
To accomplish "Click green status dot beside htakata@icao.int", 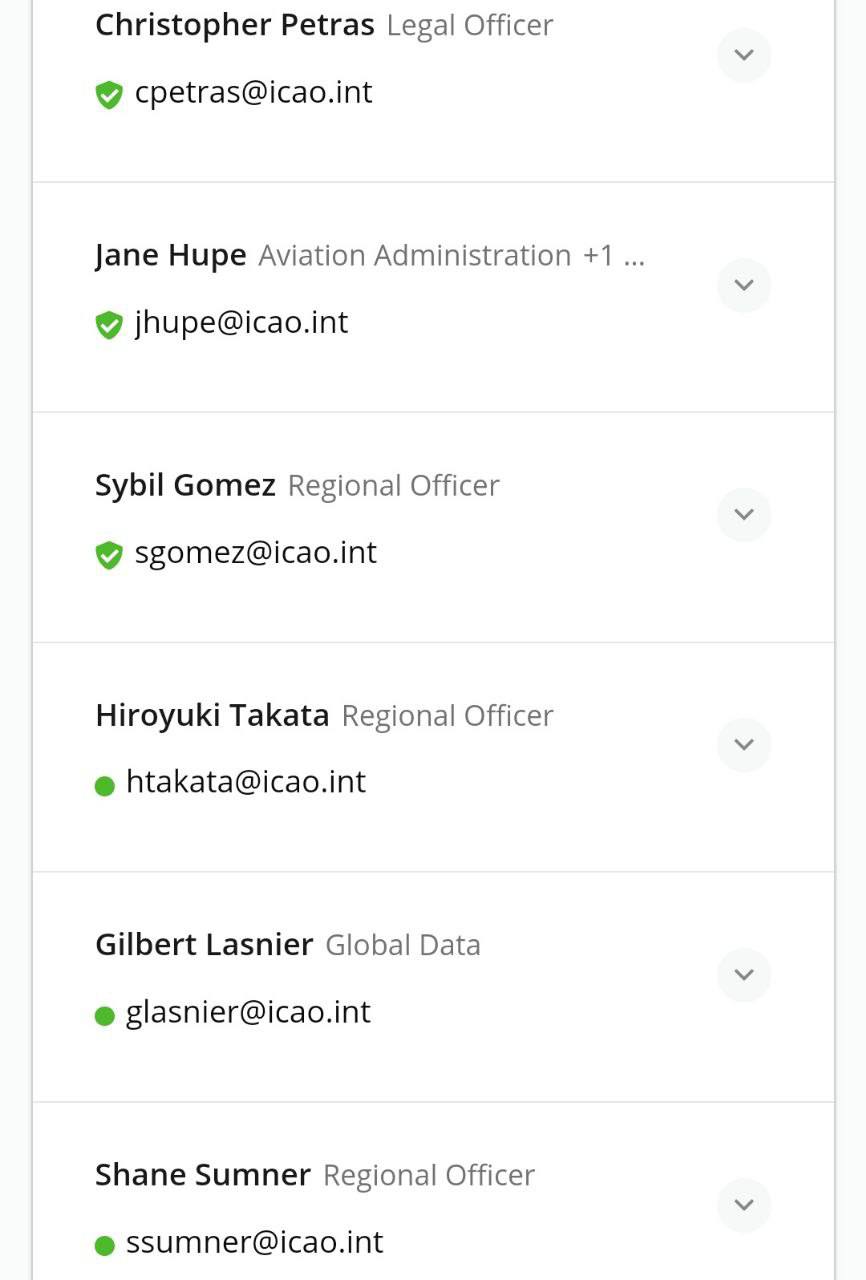I will tap(105, 786).
